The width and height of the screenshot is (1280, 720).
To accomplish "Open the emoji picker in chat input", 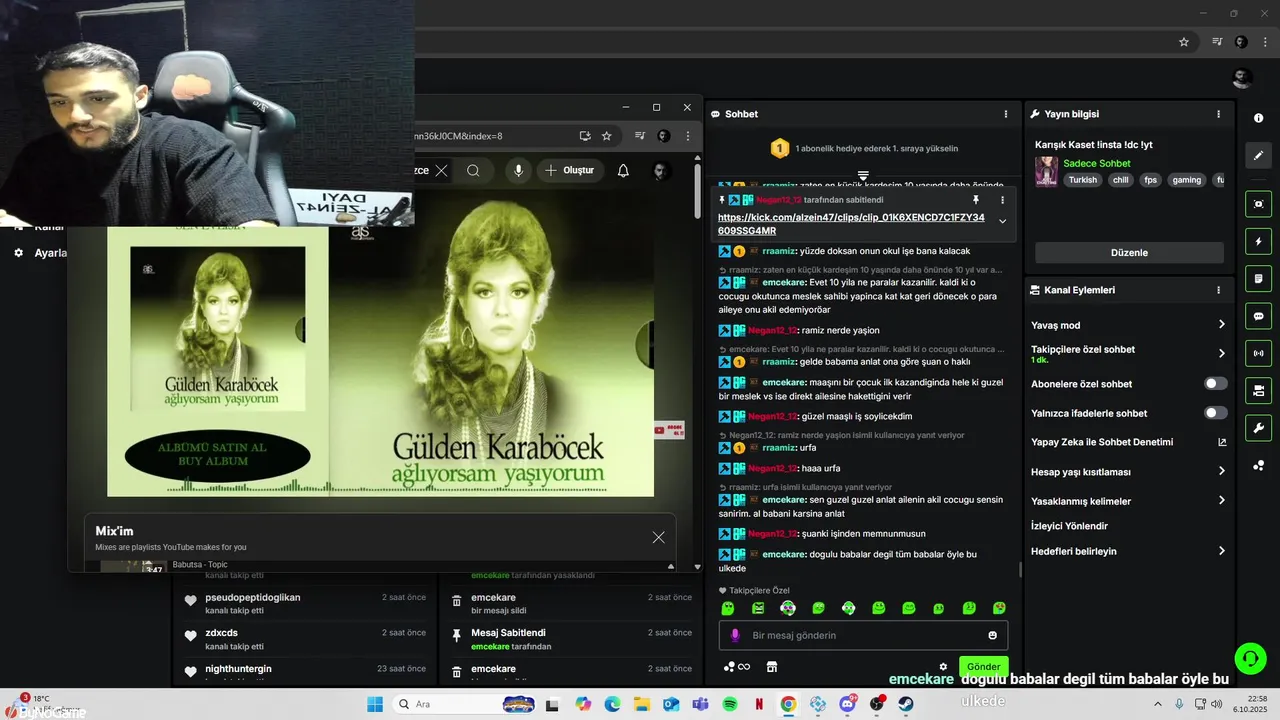I will 992,635.
